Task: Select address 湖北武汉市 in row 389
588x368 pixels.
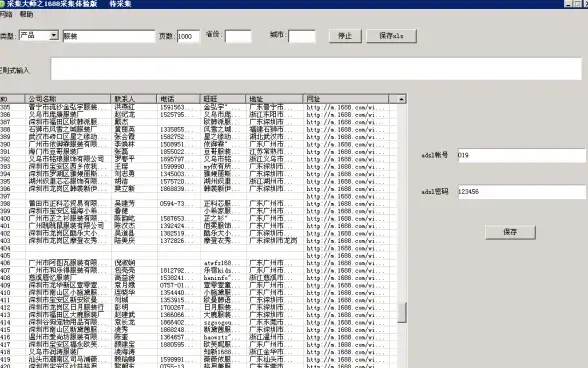Action: pyautogui.click(x=271, y=137)
